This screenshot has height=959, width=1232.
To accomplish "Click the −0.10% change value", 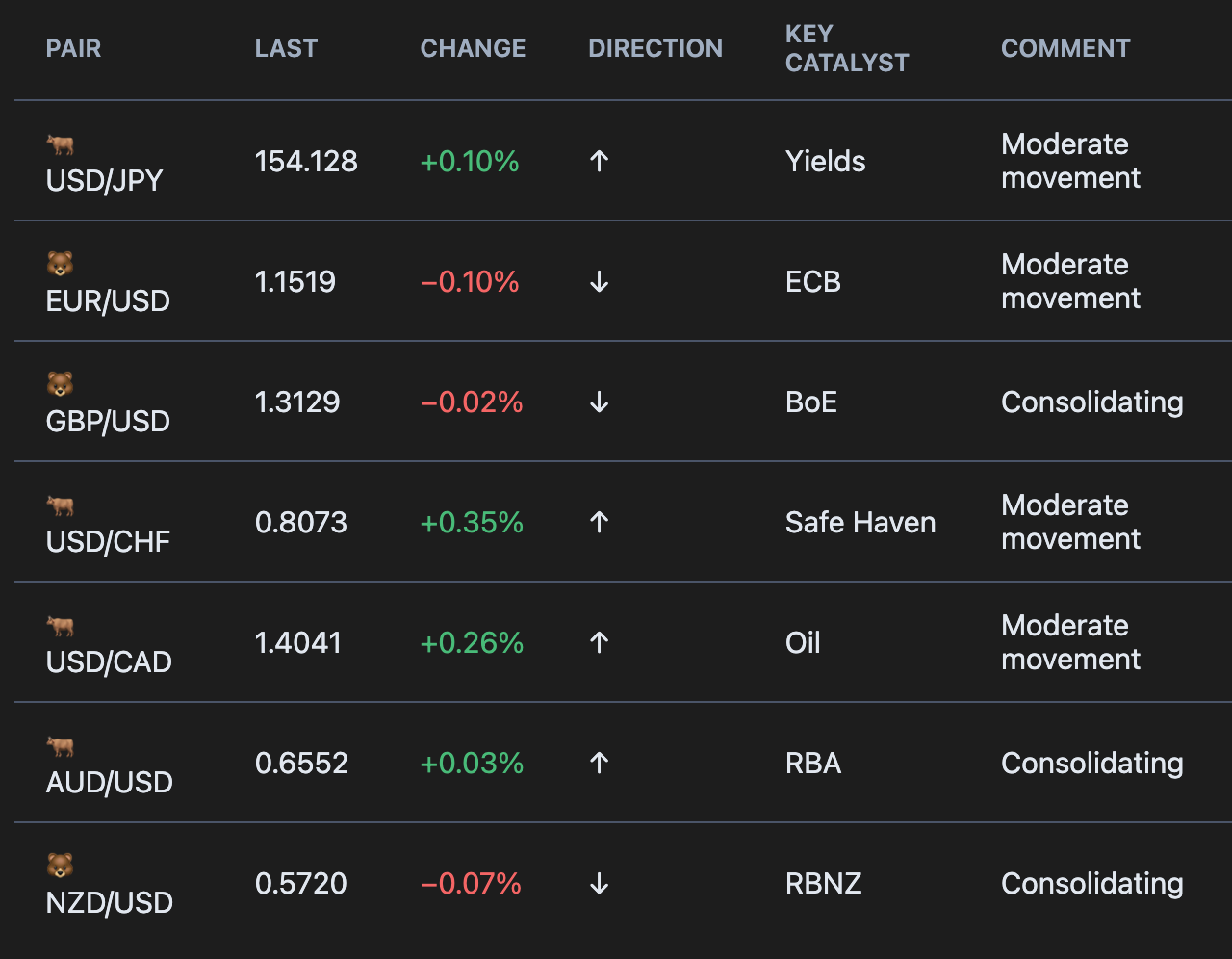I will click(470, 281).
